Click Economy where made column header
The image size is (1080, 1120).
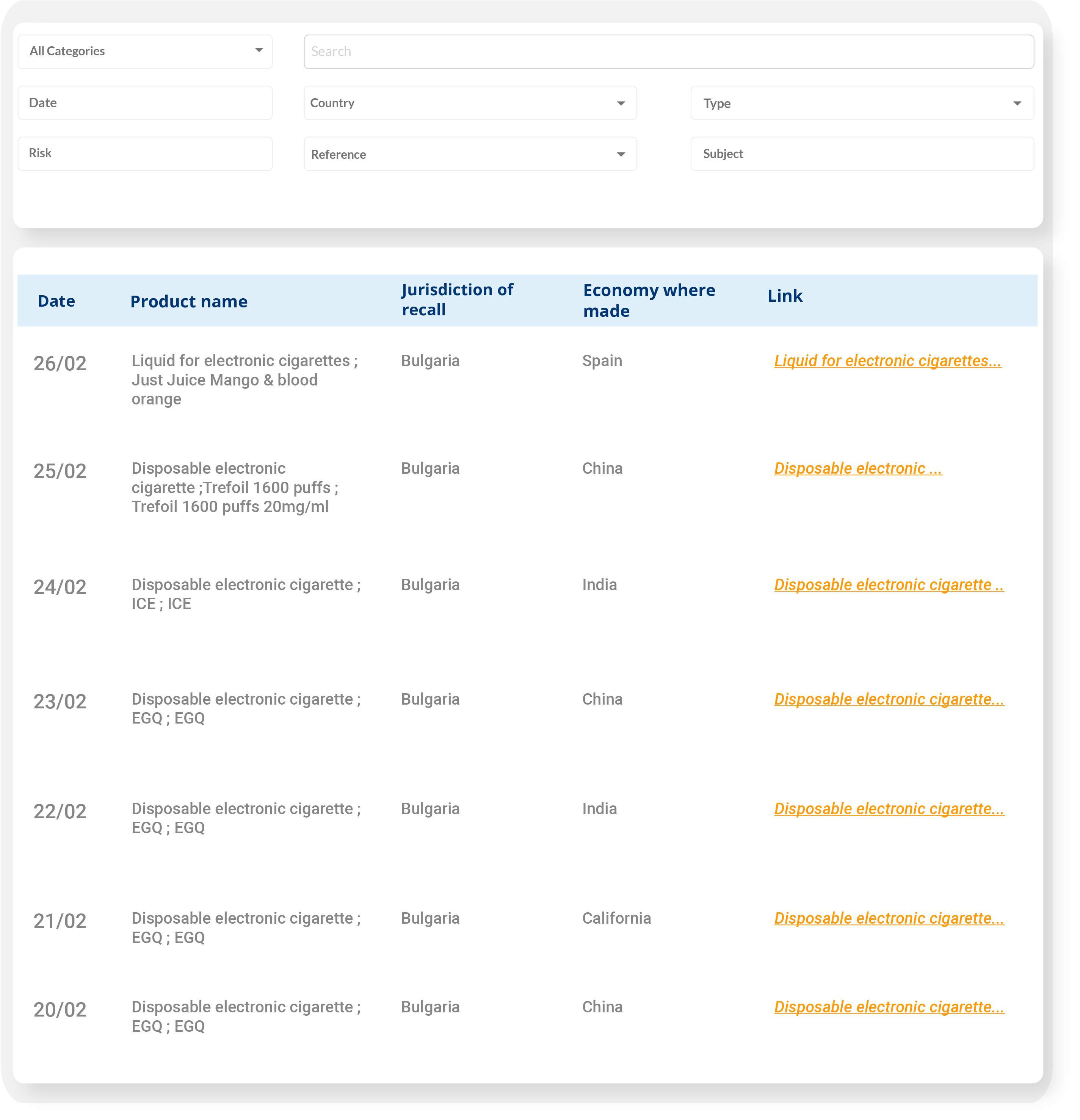pos(649,301)
